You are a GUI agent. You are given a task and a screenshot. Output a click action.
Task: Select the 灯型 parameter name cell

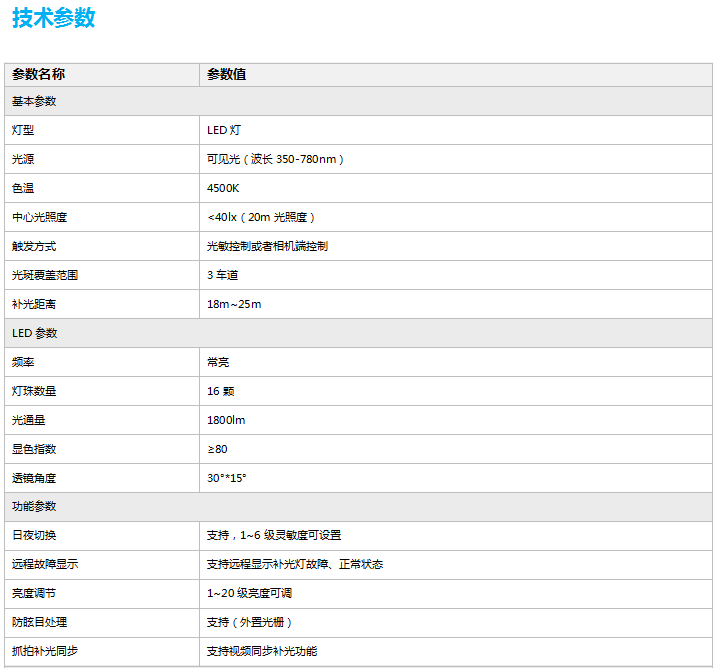coord(23,130)
